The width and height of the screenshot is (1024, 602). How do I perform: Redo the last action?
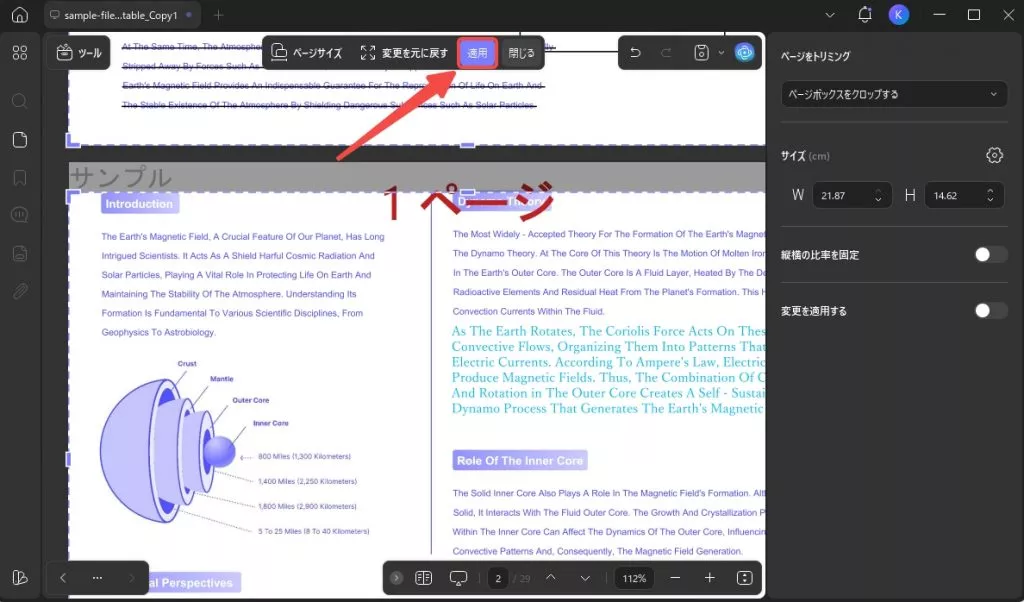pyautogui.click(x=666, y=53)
